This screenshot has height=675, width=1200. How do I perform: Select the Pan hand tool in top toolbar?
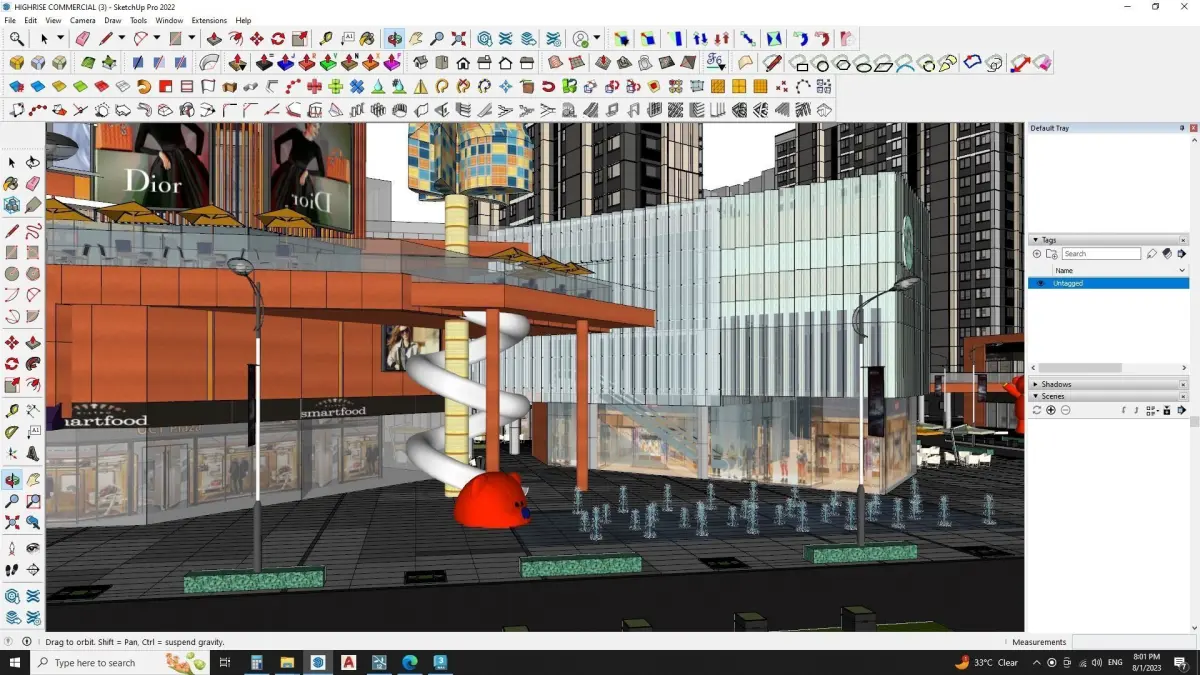[x=416, y=39]
